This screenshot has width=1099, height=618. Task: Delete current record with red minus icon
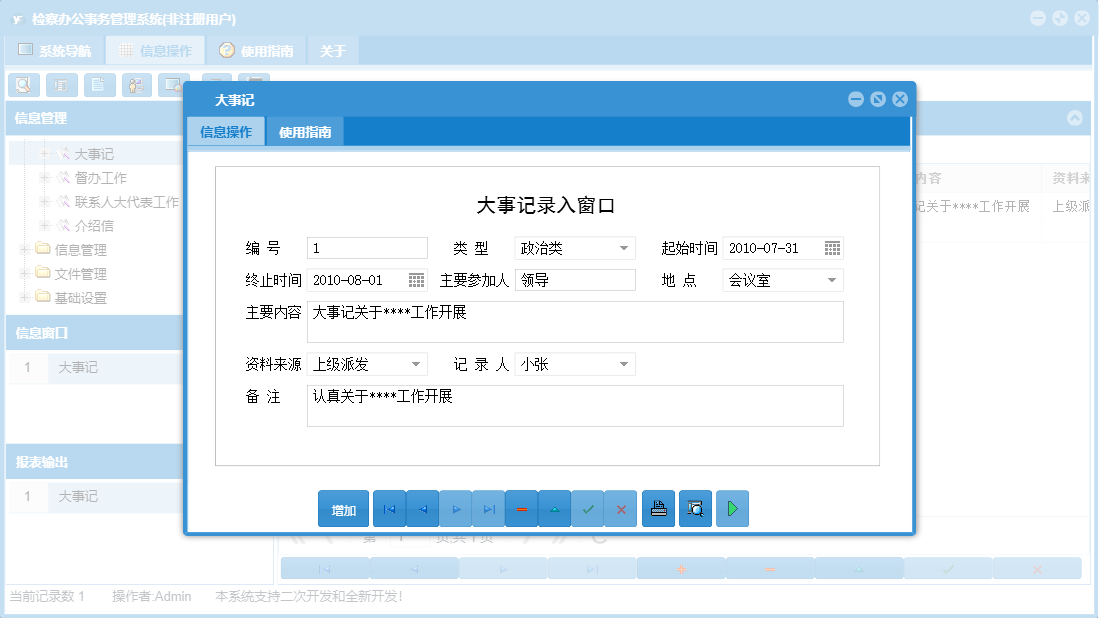[522, 508]
